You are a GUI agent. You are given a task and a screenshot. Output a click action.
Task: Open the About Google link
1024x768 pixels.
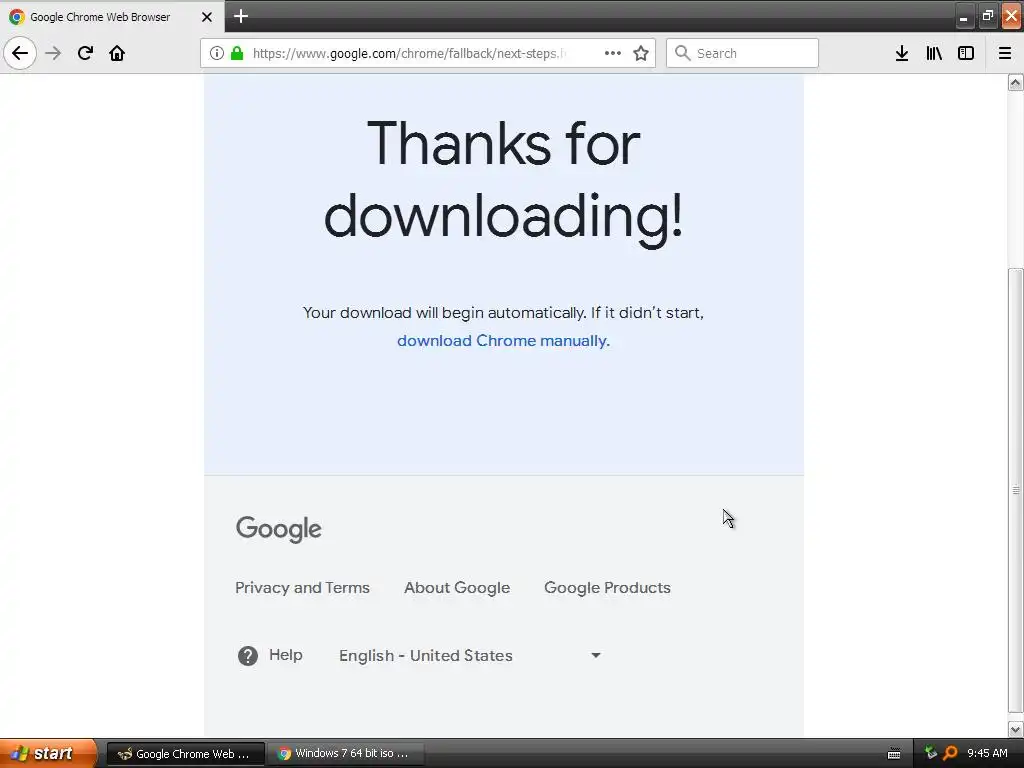(x=457, y=588)
